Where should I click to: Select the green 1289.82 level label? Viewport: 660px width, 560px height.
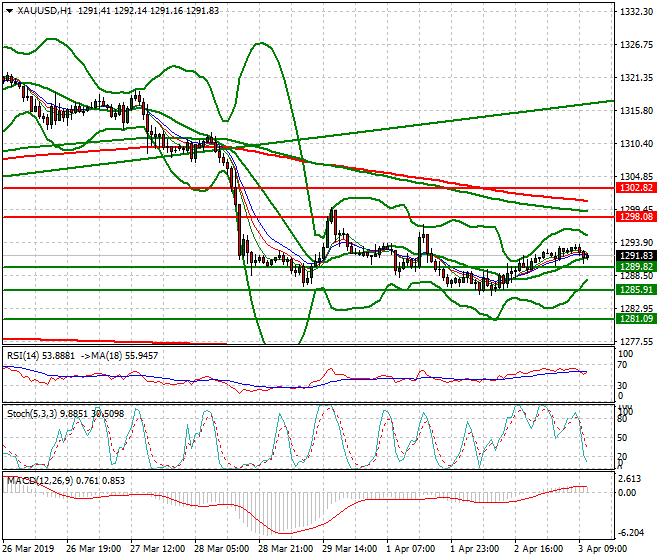pos(636,267)
